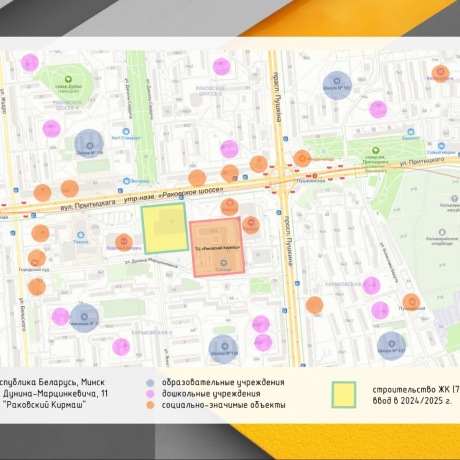Click the Орбита orange marker

click(251, 225)
